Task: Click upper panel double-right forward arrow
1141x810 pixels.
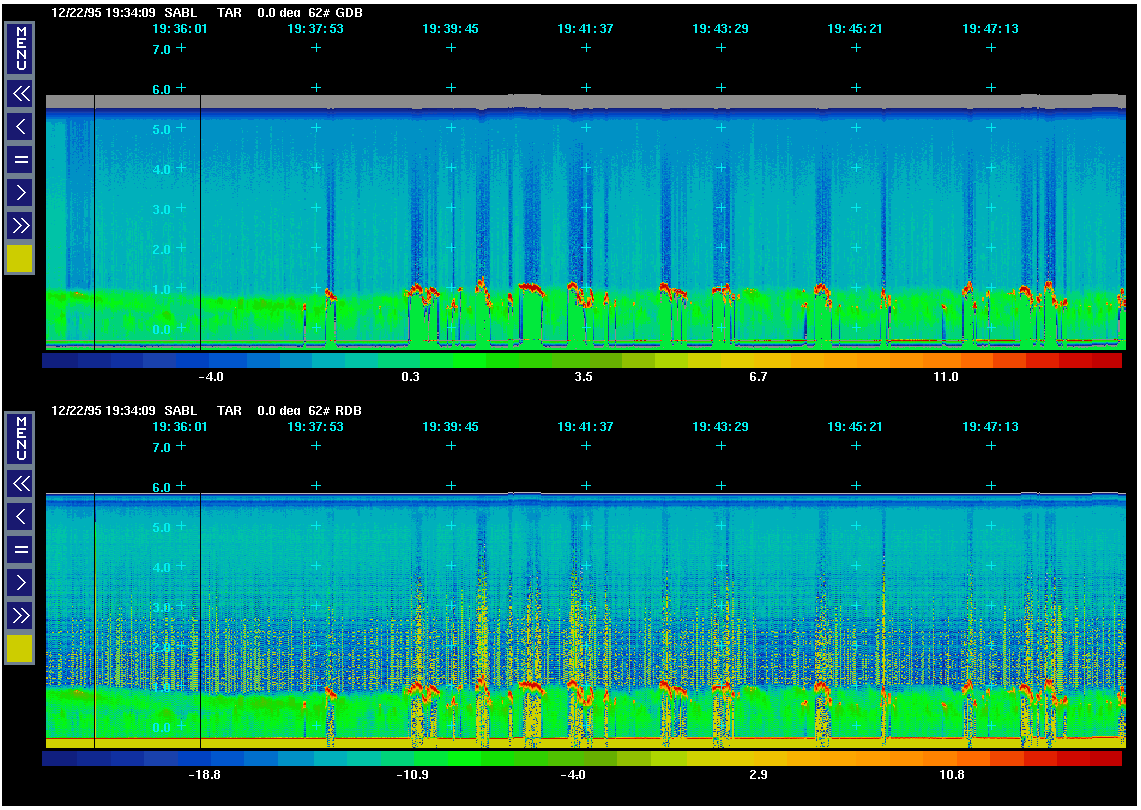Action: (x=20, y=225)
